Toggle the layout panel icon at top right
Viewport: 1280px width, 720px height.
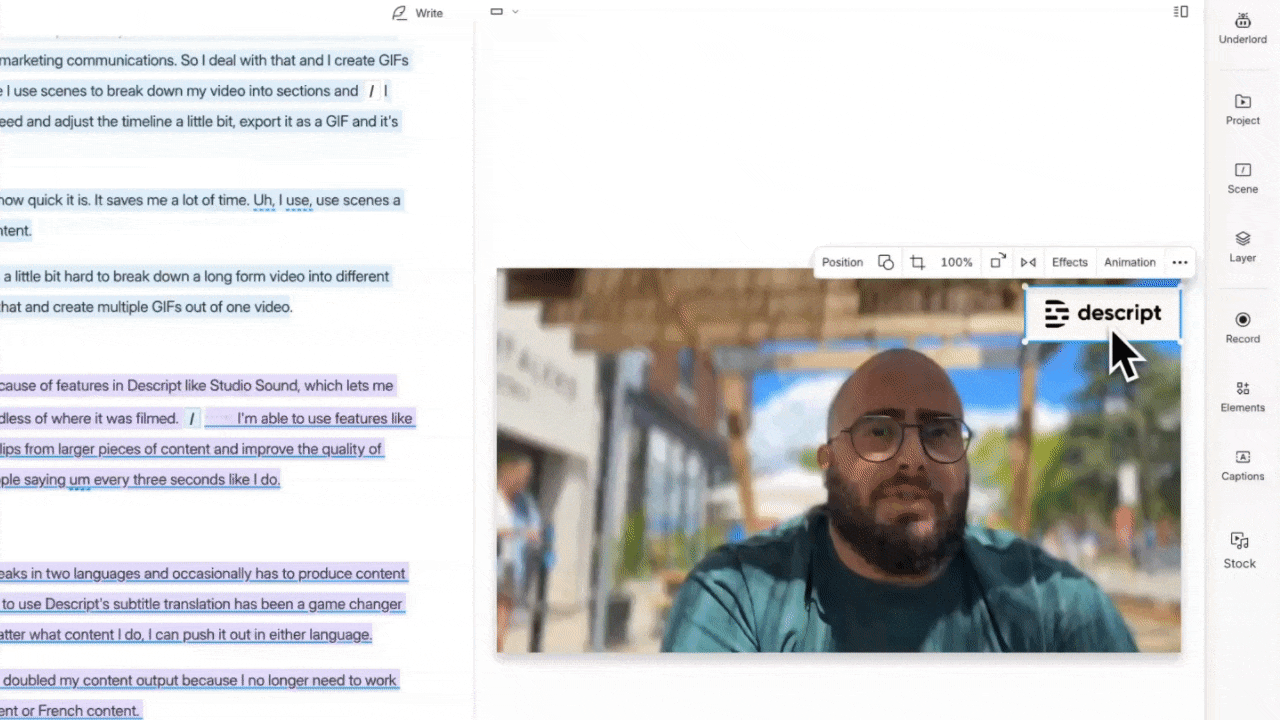point(1181,12)
